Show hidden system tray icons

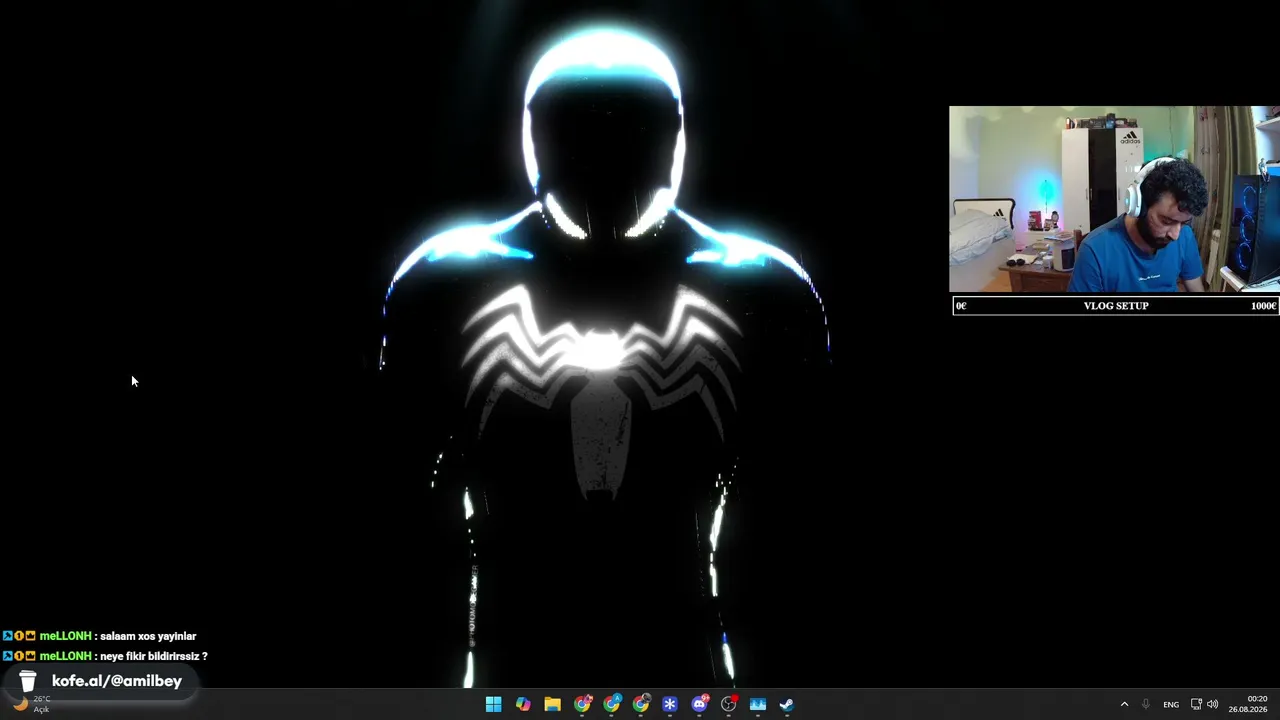(1124, 704)
